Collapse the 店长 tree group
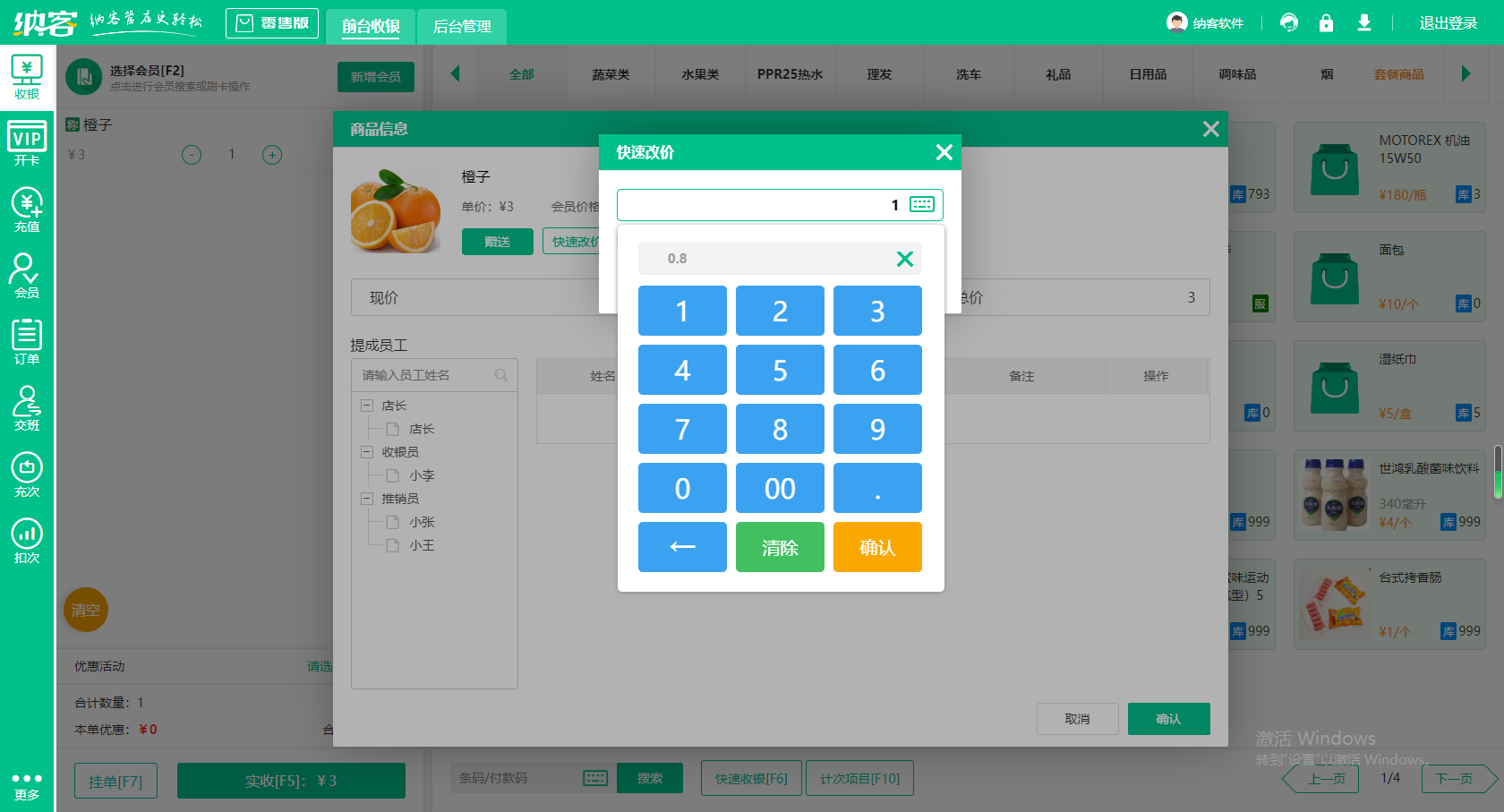 click(367, 406)
